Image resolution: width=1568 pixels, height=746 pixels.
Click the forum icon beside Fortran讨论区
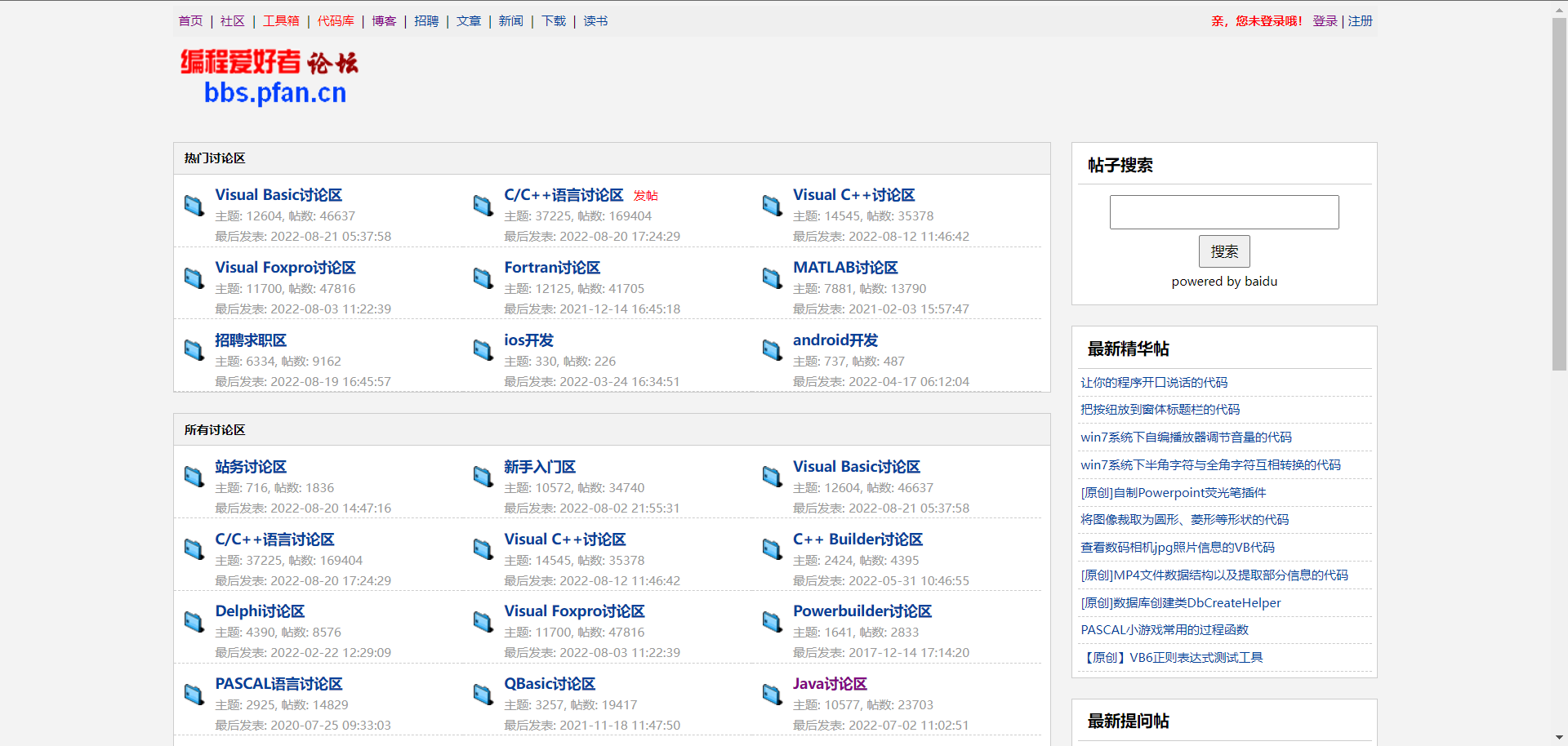483,278
